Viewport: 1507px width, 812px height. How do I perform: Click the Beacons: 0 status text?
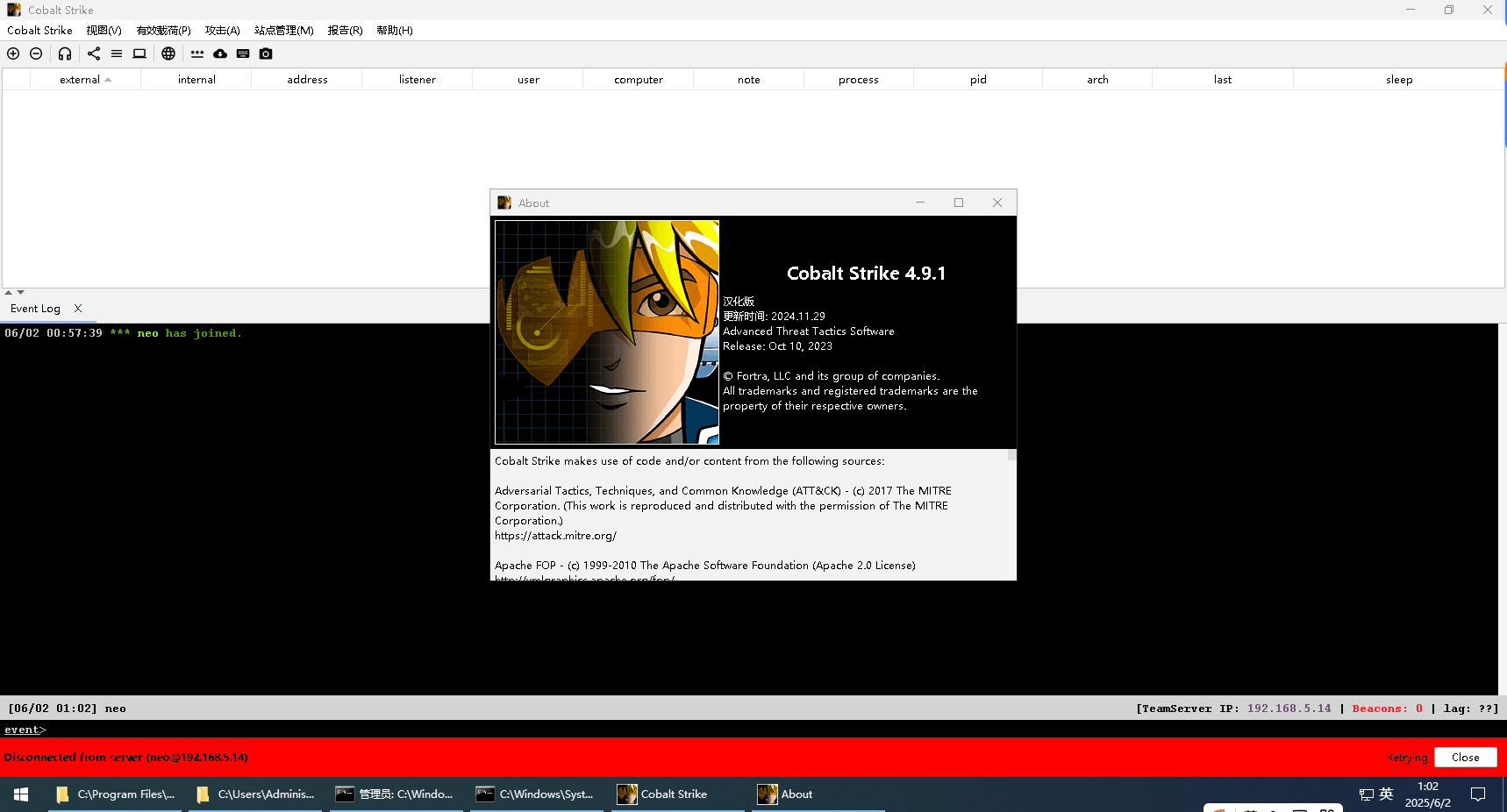[x=1388, y=709]
